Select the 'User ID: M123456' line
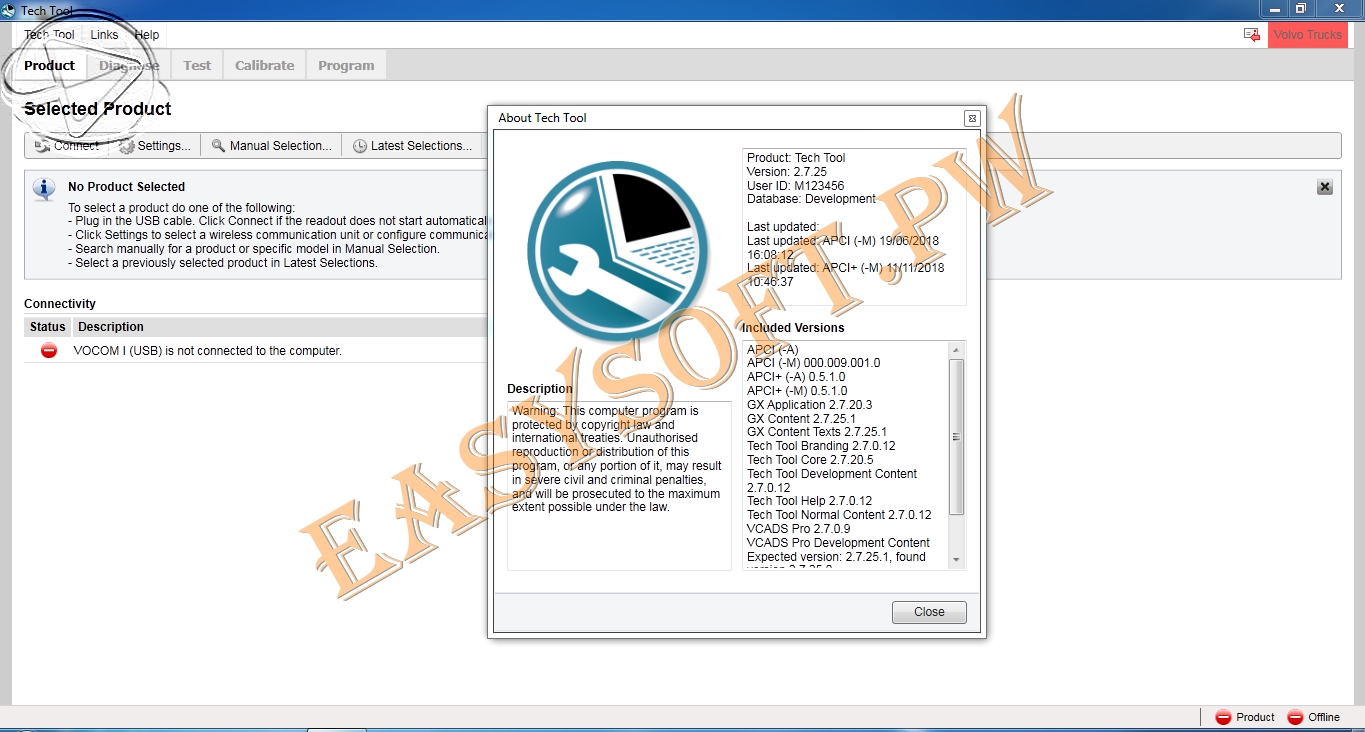The image size is (1365, 732). pos(796,186)
